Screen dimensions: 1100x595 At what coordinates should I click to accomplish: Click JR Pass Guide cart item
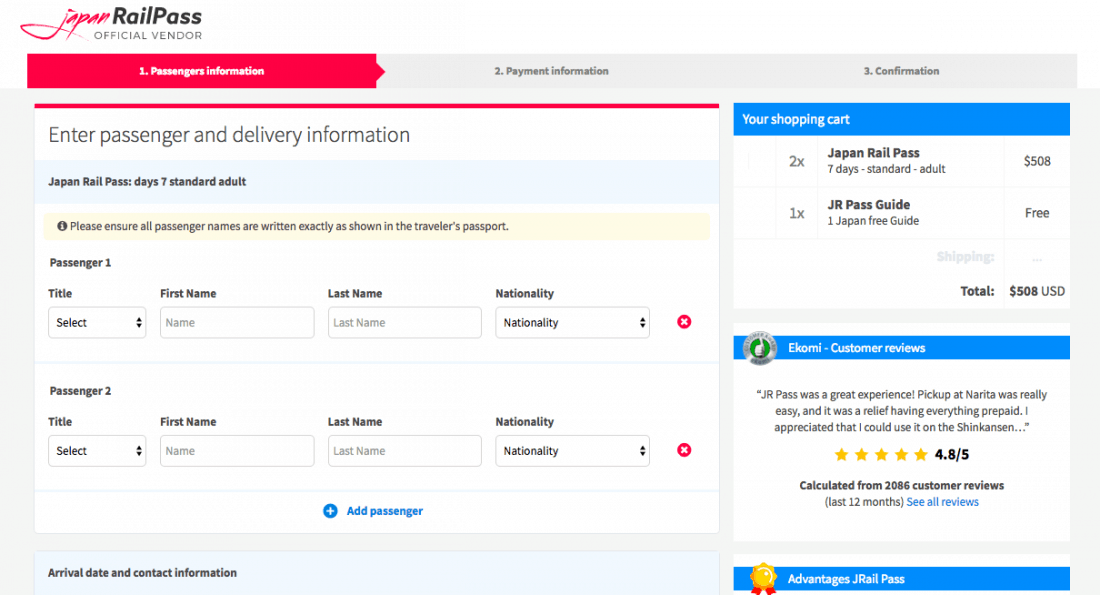873,213
